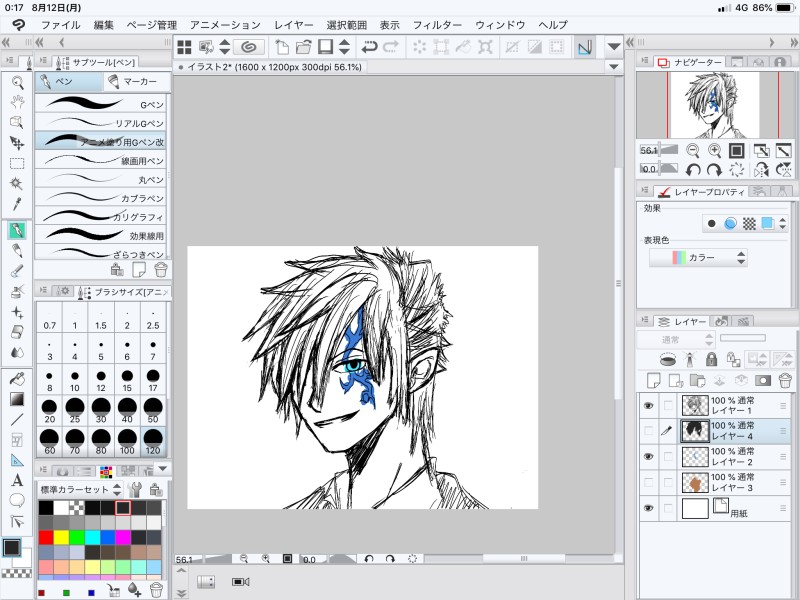Select brush size 50

tap(153, 411)
